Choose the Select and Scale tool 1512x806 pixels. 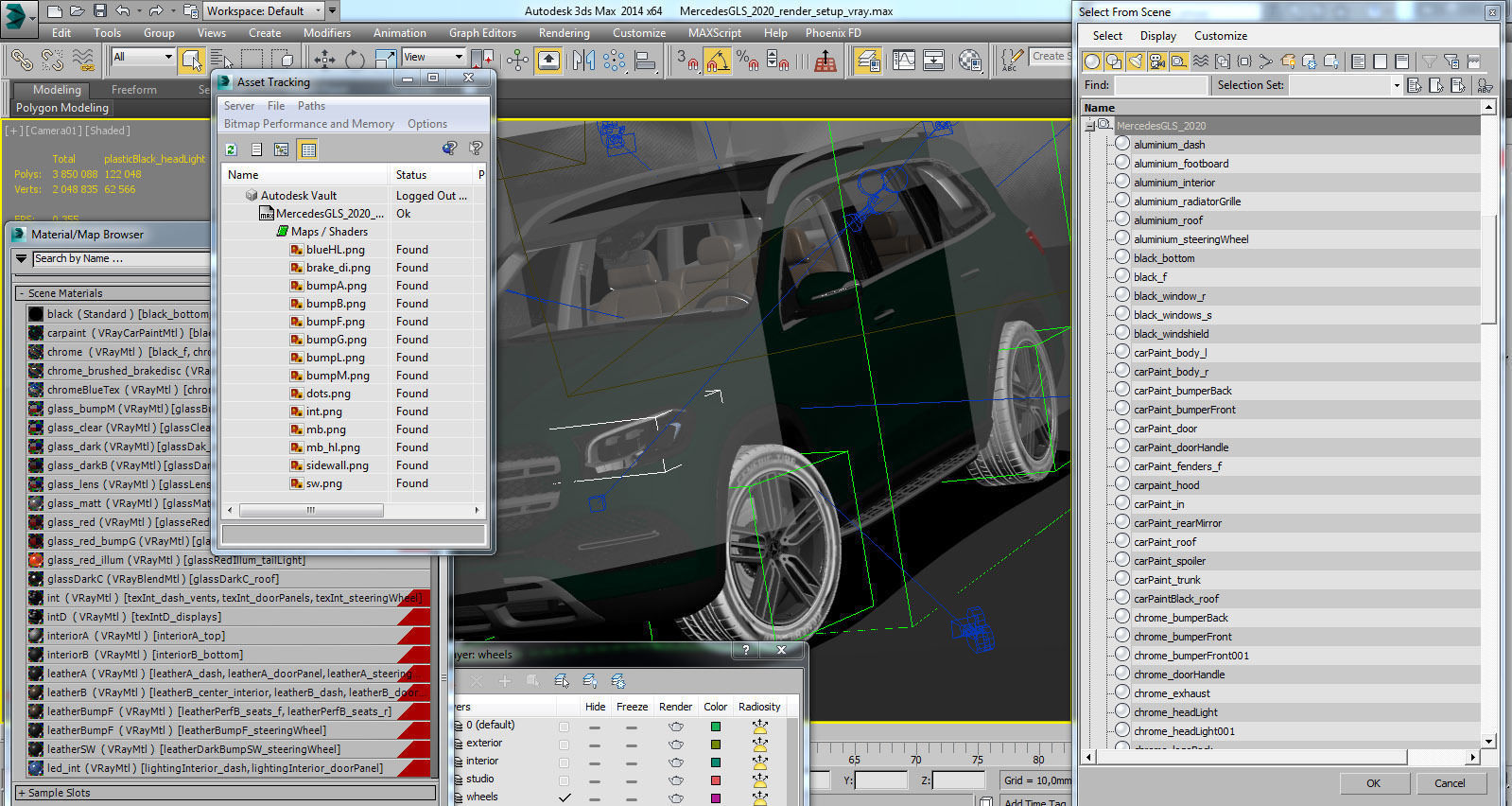point(385,60)
